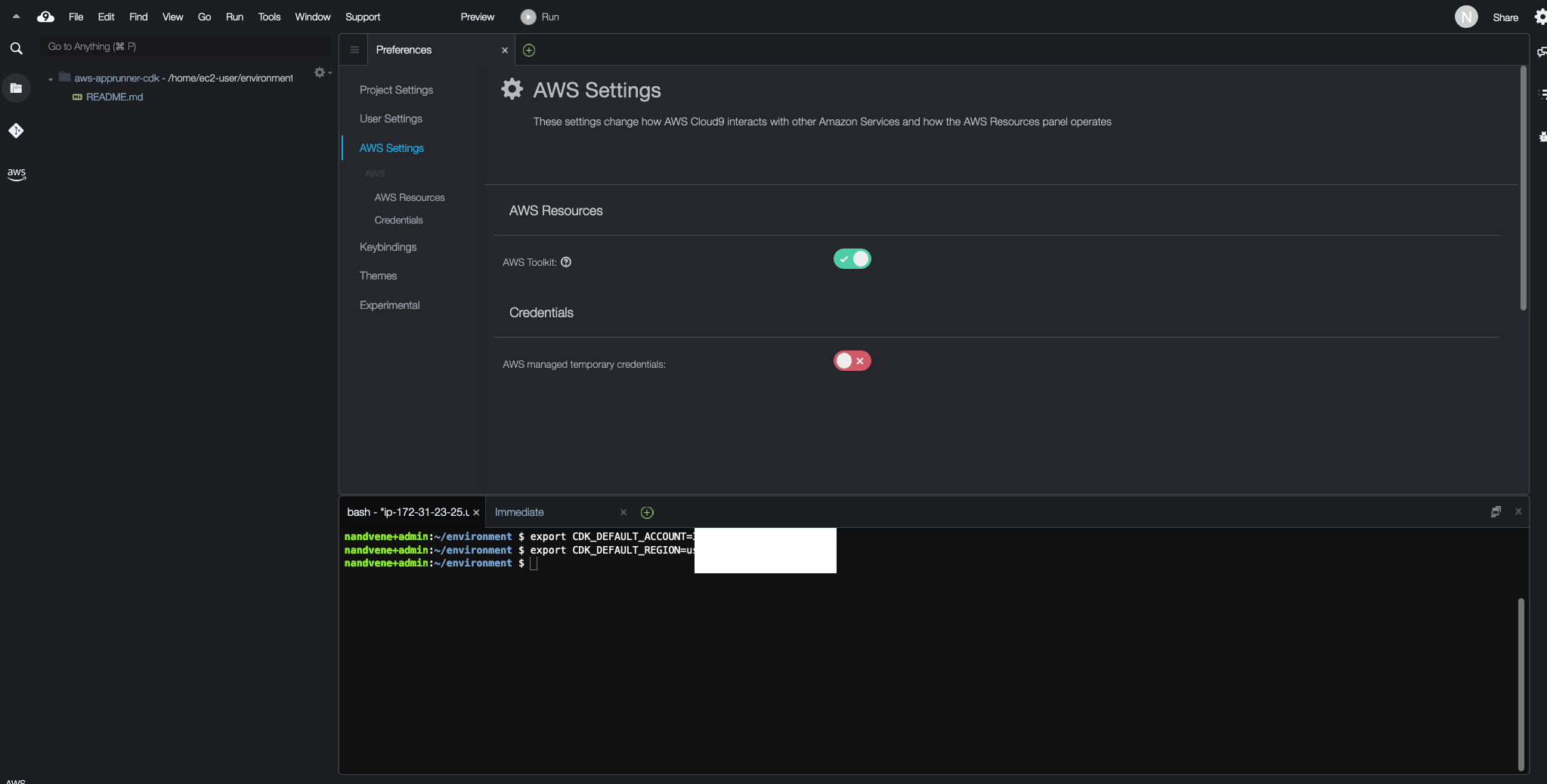This screenshot has height=784, width=1547.
Task: Click the Share button
Action: tap(1505, 17)
